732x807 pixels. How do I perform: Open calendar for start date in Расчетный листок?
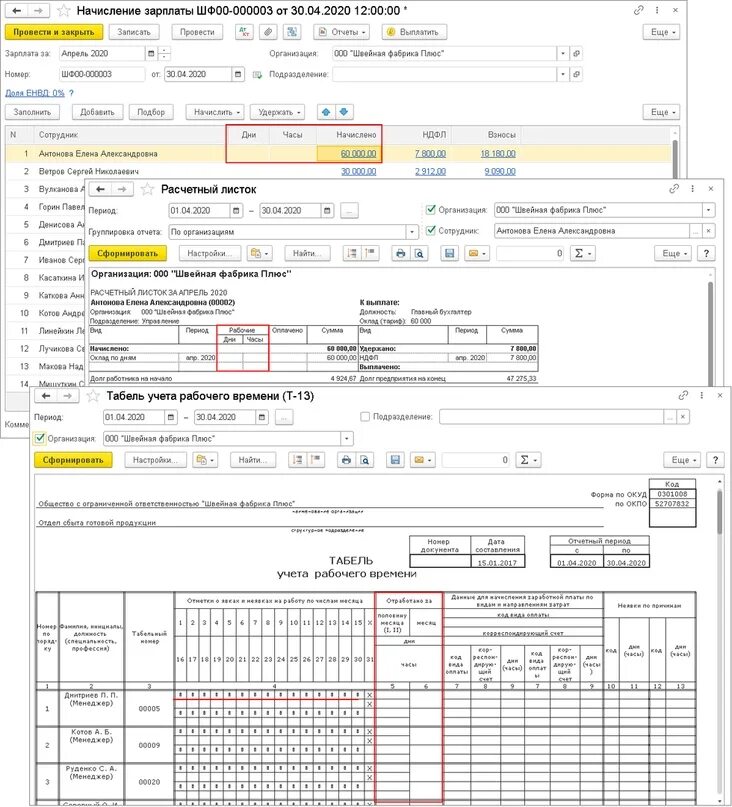[236, 210]
